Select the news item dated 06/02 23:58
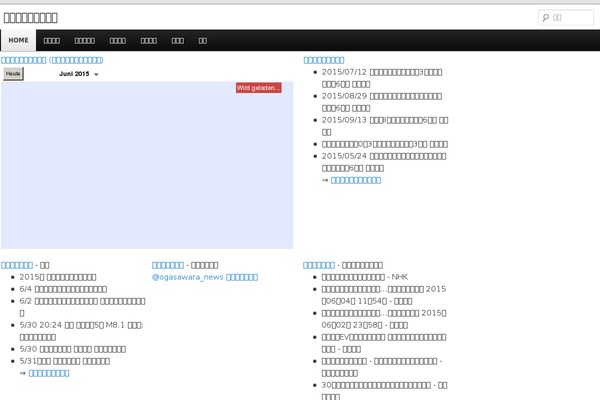600x400 pixels. (384, 319)
